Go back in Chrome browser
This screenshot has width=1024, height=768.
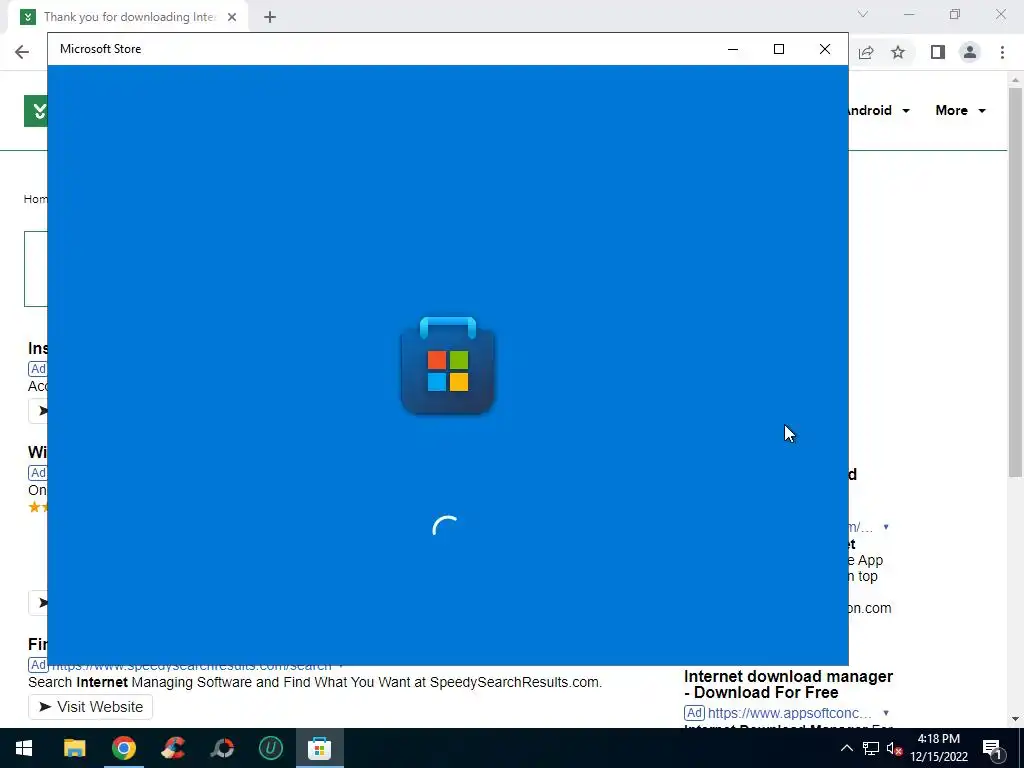point(22,52)
